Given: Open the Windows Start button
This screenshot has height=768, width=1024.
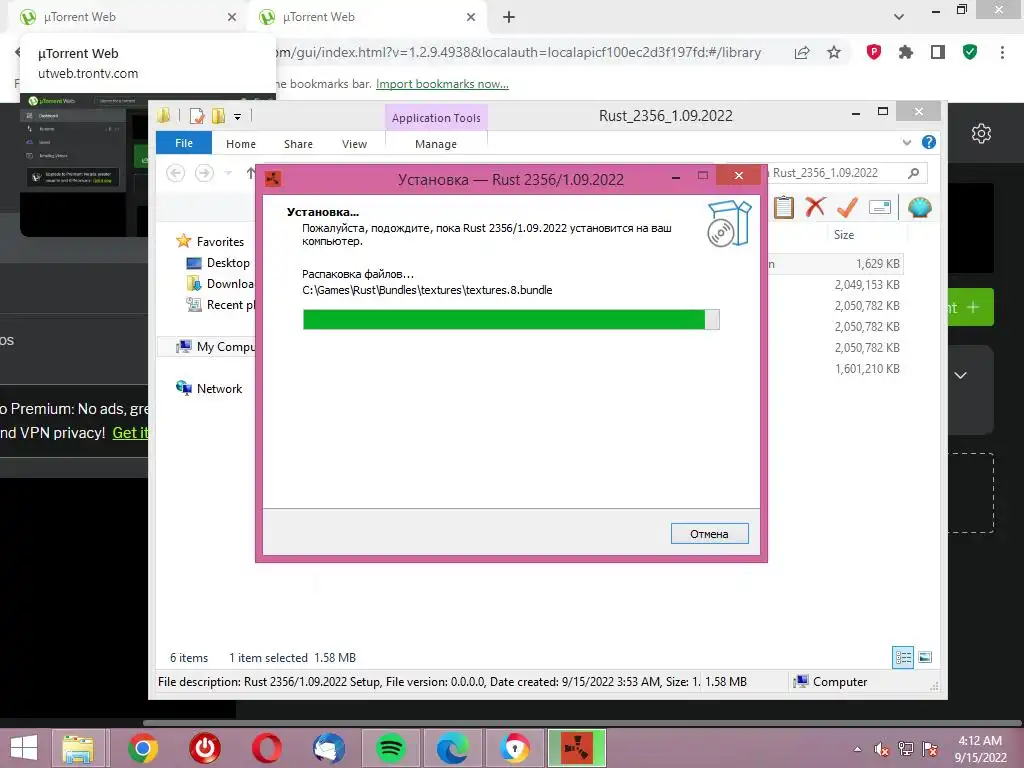Looking at the screenshot, I should [24, 748].
